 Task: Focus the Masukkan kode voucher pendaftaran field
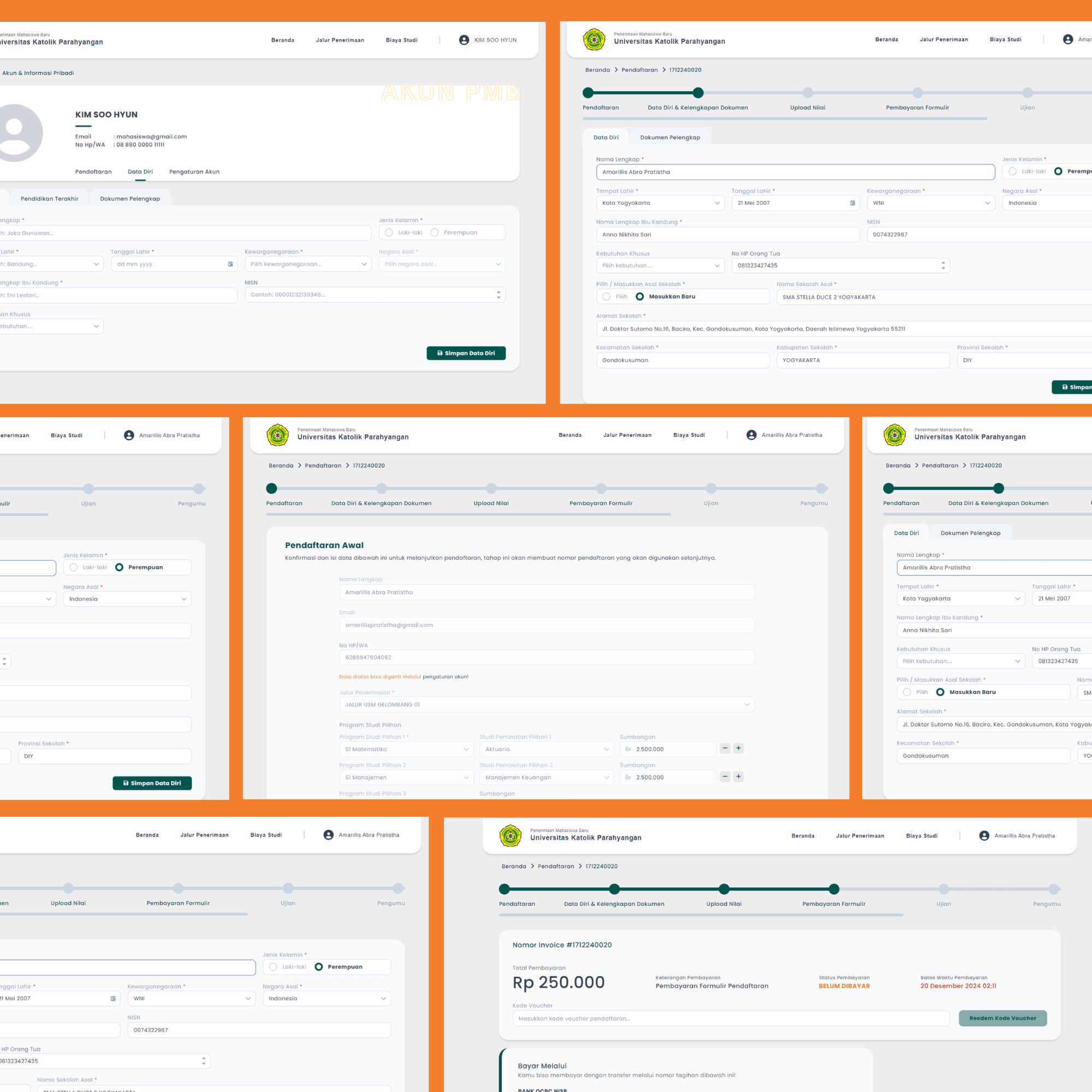pos(732,1018)
